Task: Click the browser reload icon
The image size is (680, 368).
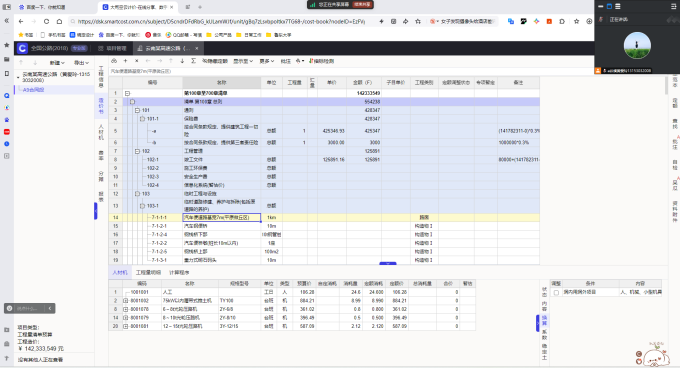Action: [x=46, y=21]
